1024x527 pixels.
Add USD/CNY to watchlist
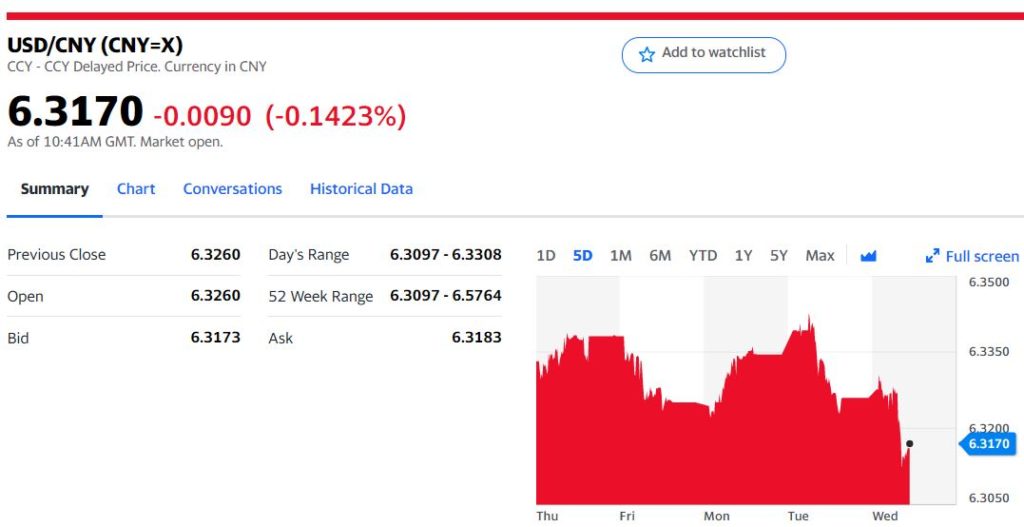[703, 54]
